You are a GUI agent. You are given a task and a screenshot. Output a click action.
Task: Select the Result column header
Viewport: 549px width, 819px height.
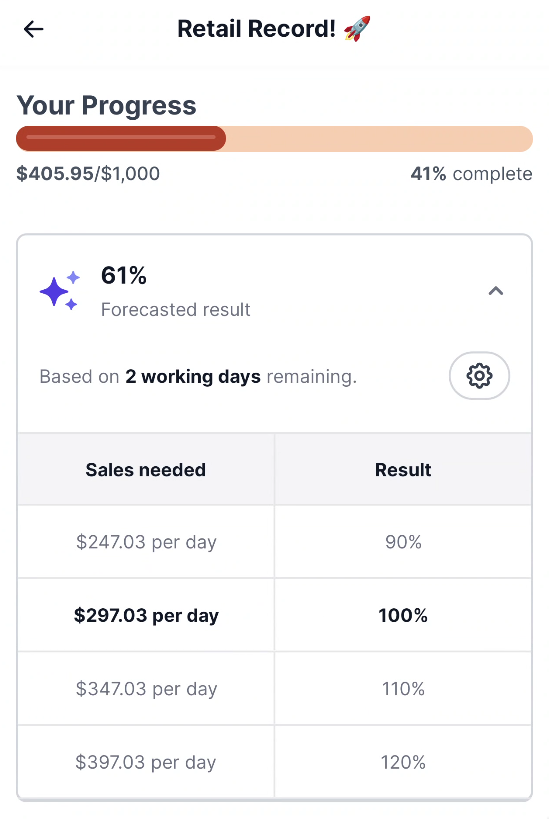click(403, 469)
